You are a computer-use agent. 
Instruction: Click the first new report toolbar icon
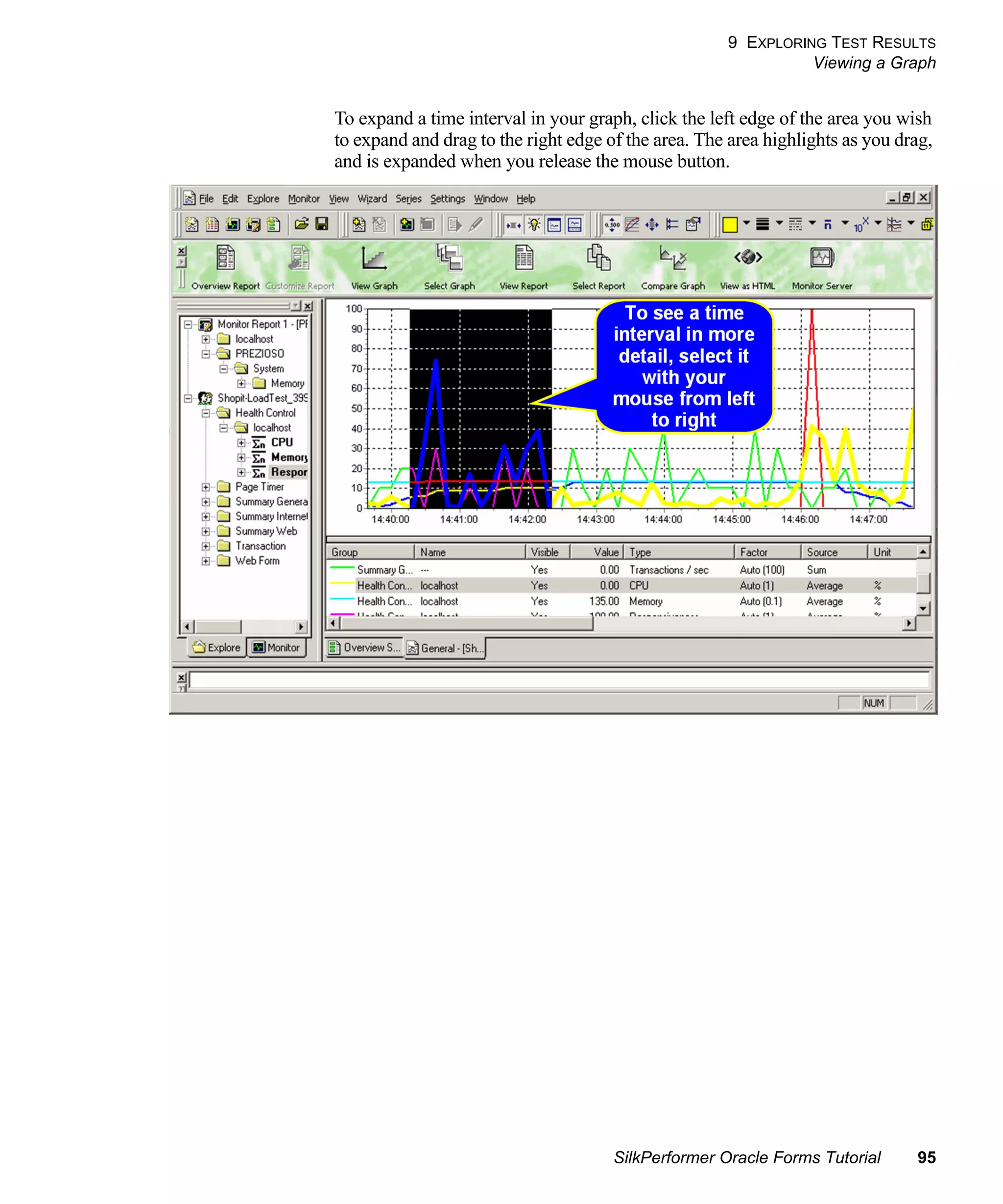click(191, 224)
